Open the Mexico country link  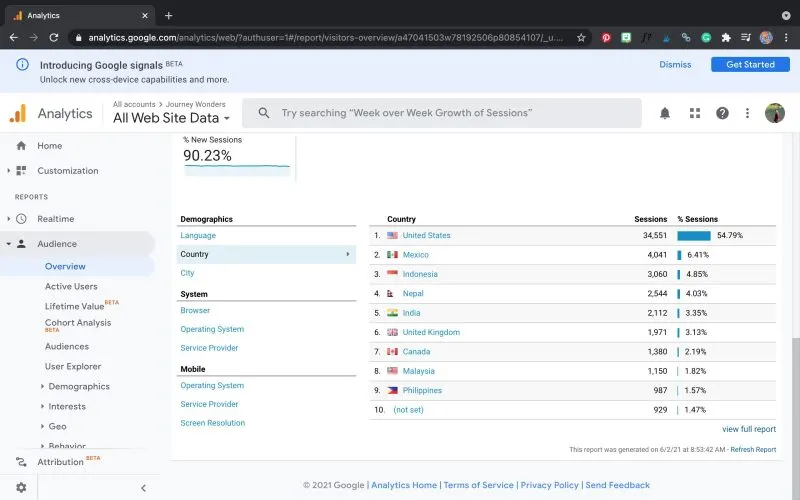coord(415,255)
